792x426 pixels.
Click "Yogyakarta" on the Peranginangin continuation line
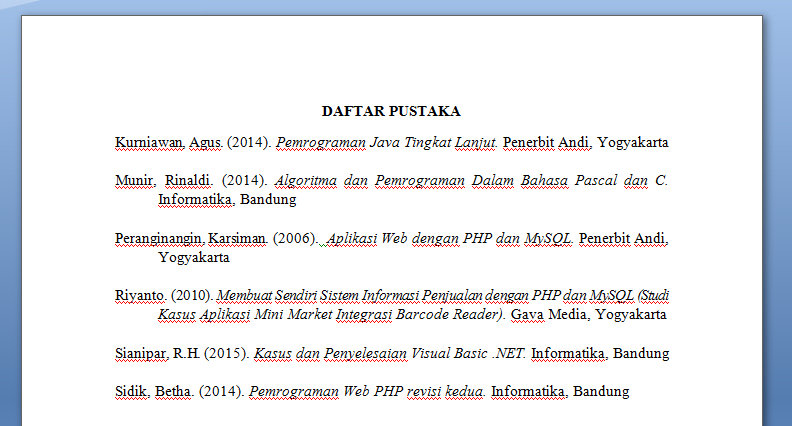tap(193, 257)
